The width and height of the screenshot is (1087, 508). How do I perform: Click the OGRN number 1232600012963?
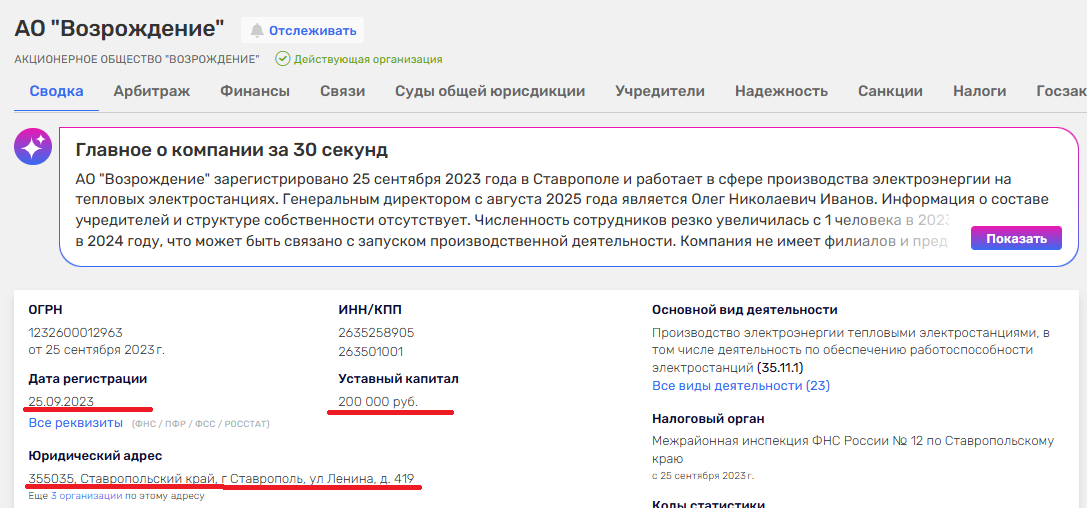coord(76,332)
